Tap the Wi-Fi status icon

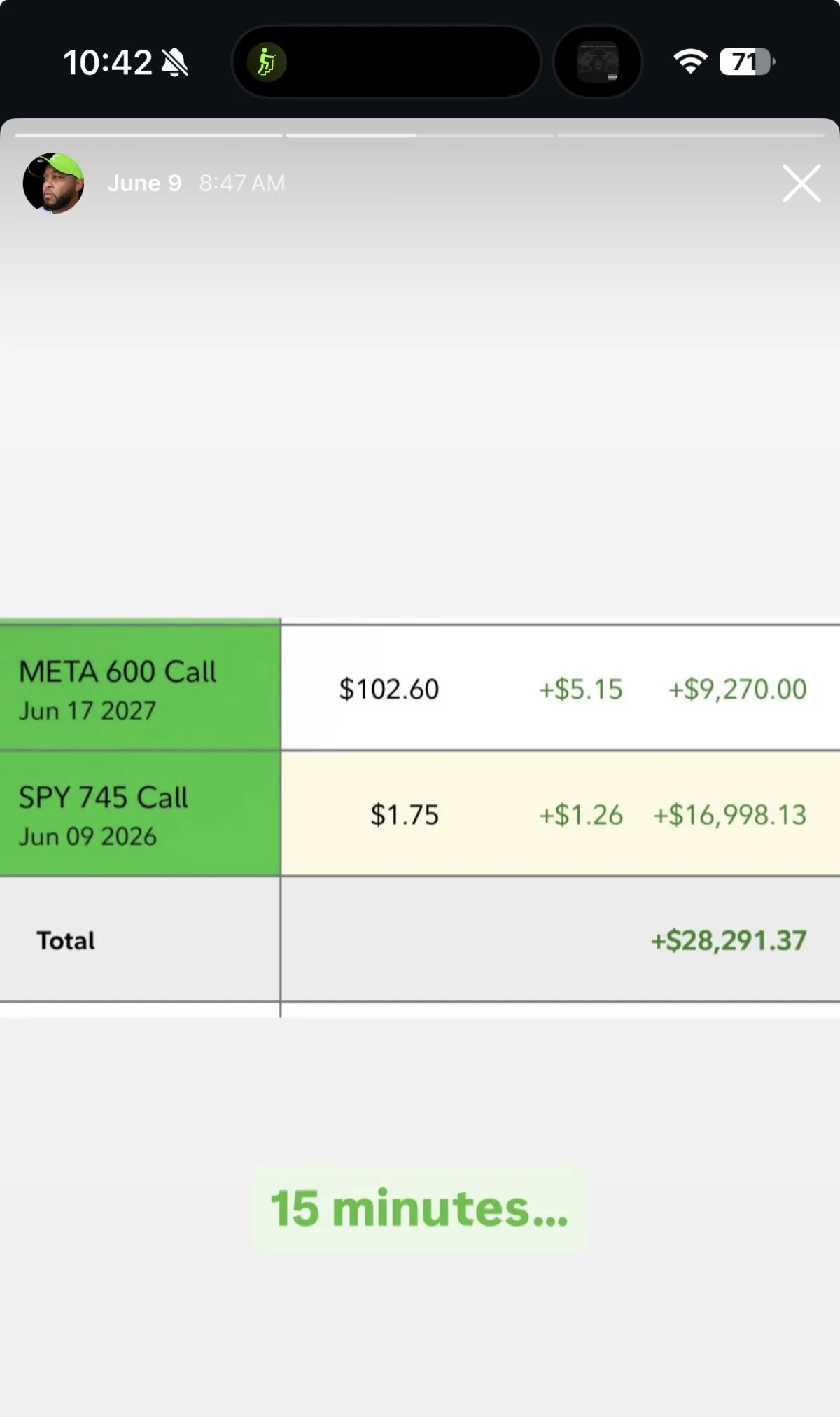690,62
